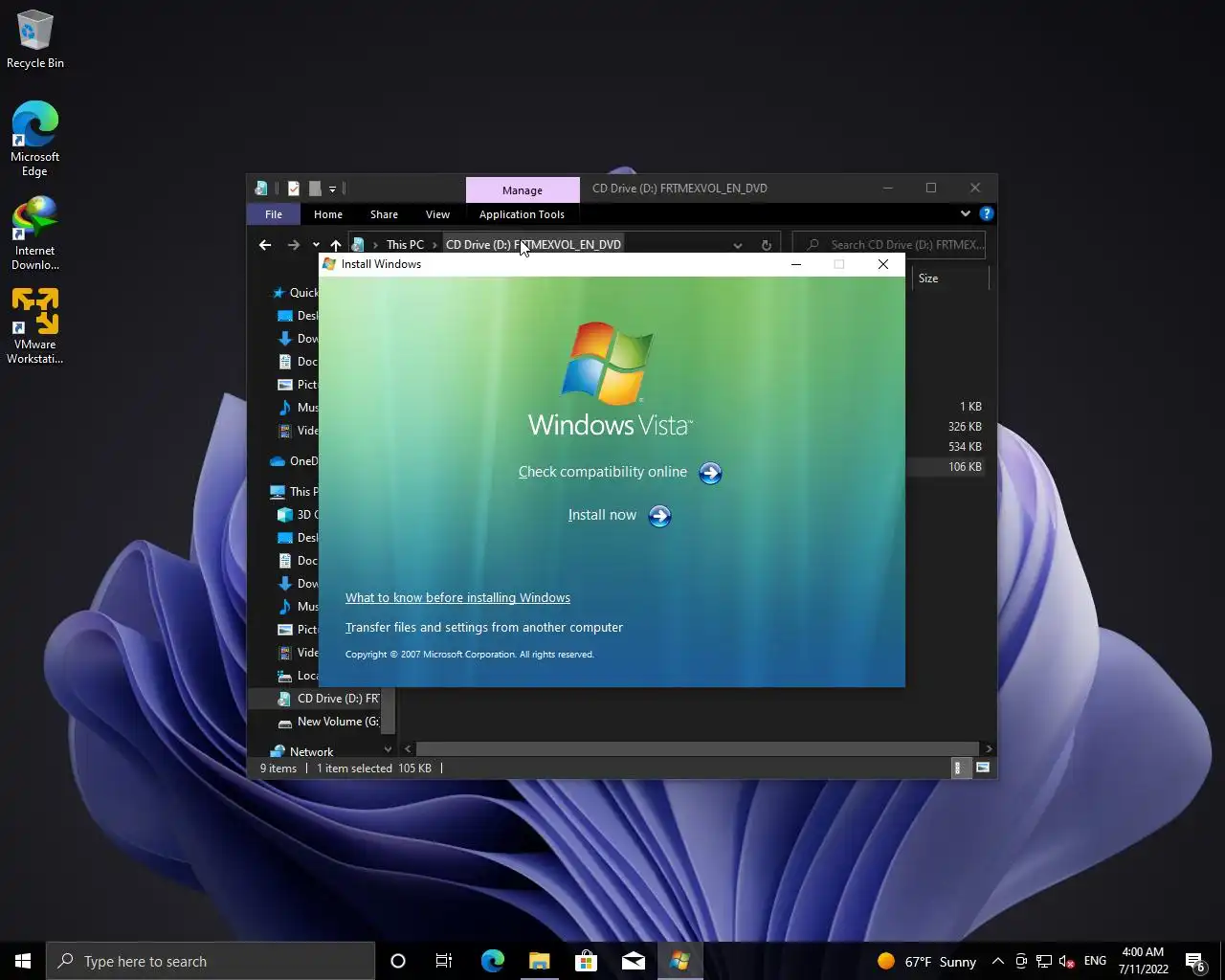Click the Install Windows taskbar button

pos(679,961)
